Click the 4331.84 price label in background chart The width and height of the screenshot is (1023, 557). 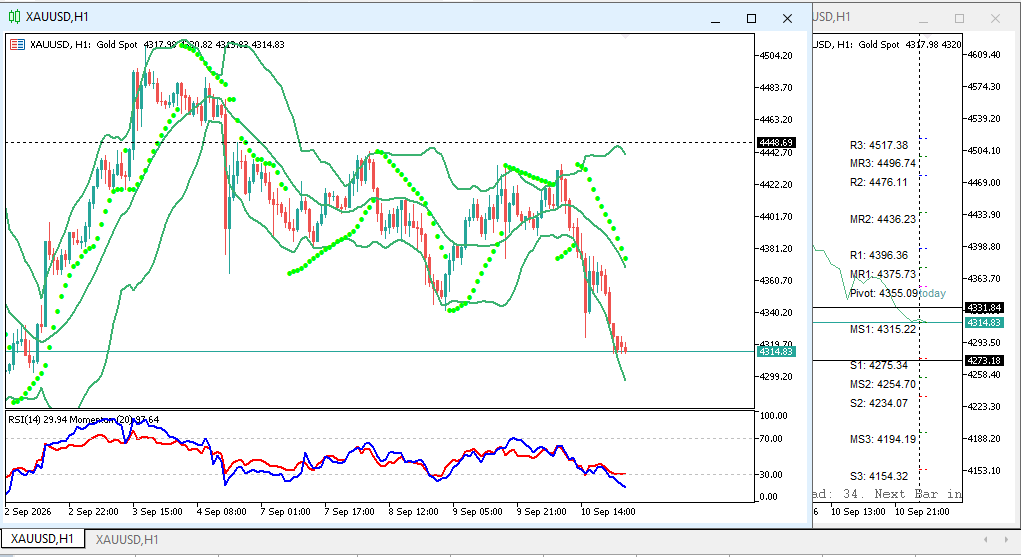983,307
